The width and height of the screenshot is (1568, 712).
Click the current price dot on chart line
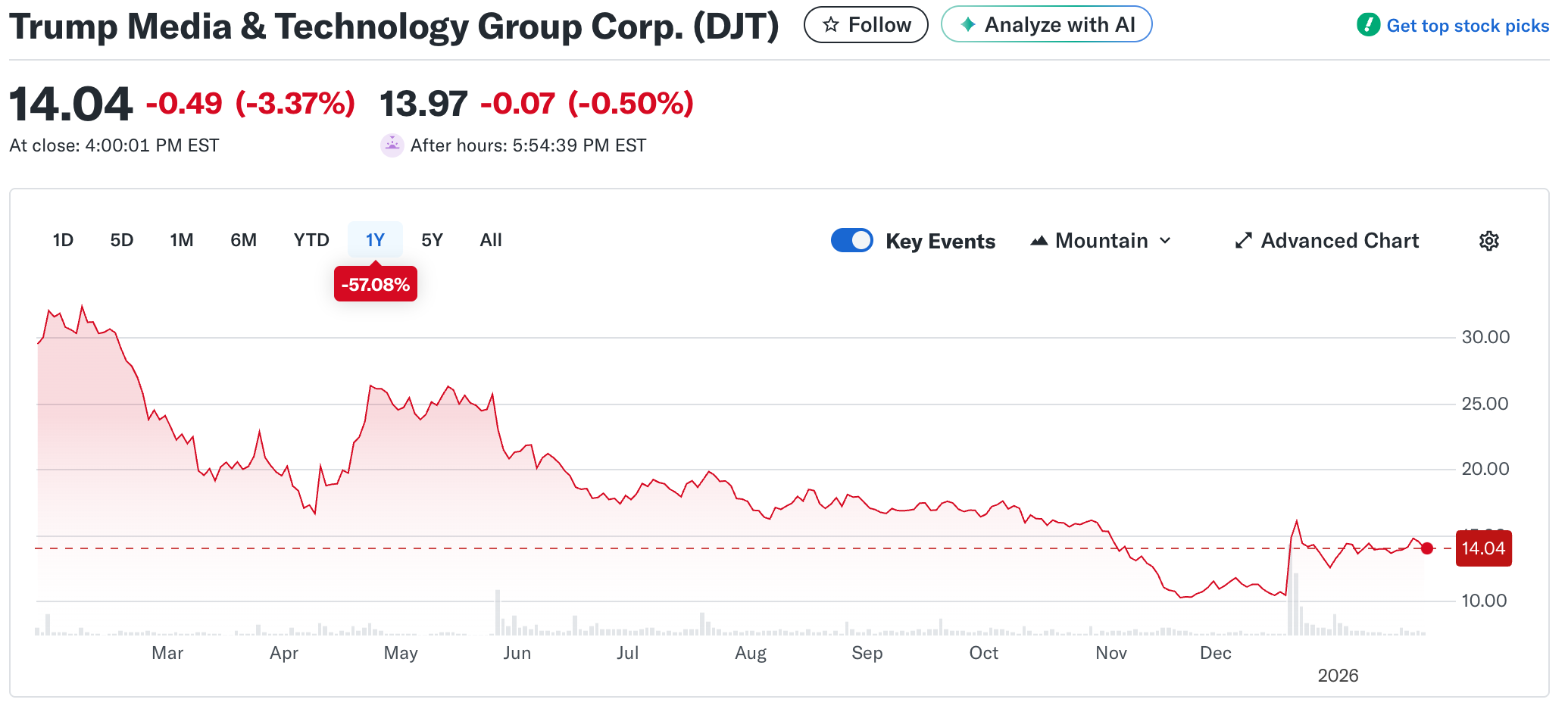point(1427,548)
